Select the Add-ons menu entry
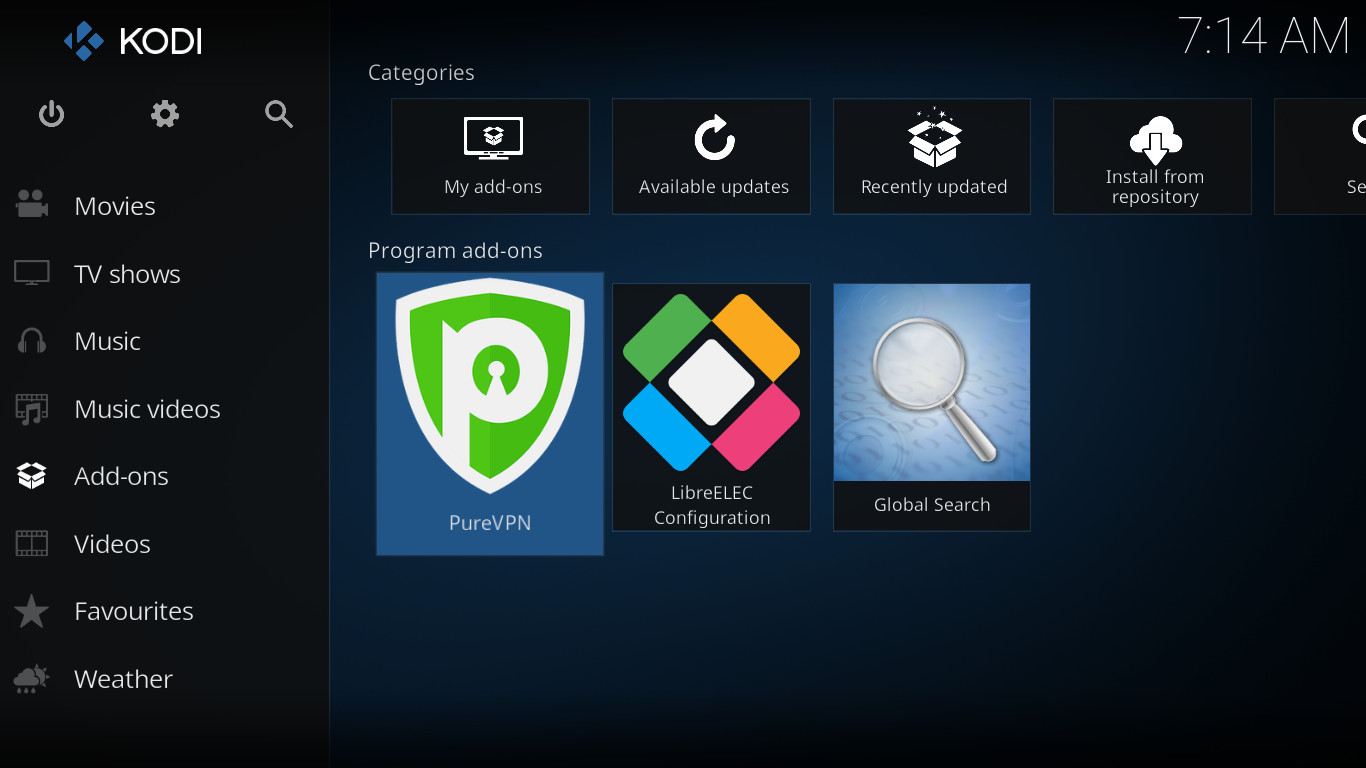This screenshot has width=1366, height=768. [164, 476]
